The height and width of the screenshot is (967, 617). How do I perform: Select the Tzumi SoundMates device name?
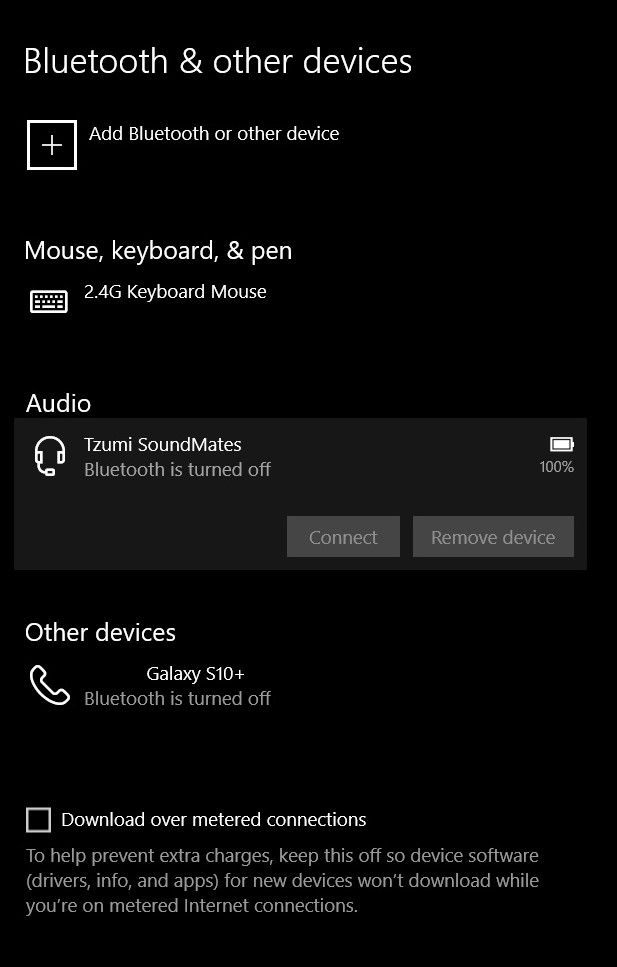[x=163, y=445]
